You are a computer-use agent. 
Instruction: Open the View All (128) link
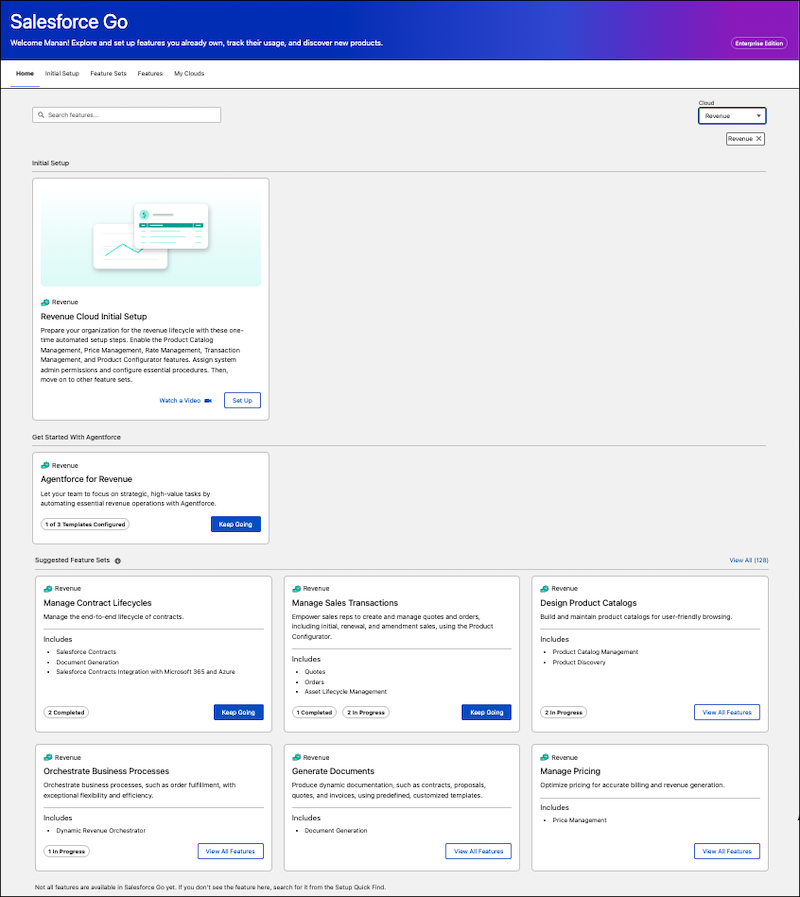(x=748, y=560)
